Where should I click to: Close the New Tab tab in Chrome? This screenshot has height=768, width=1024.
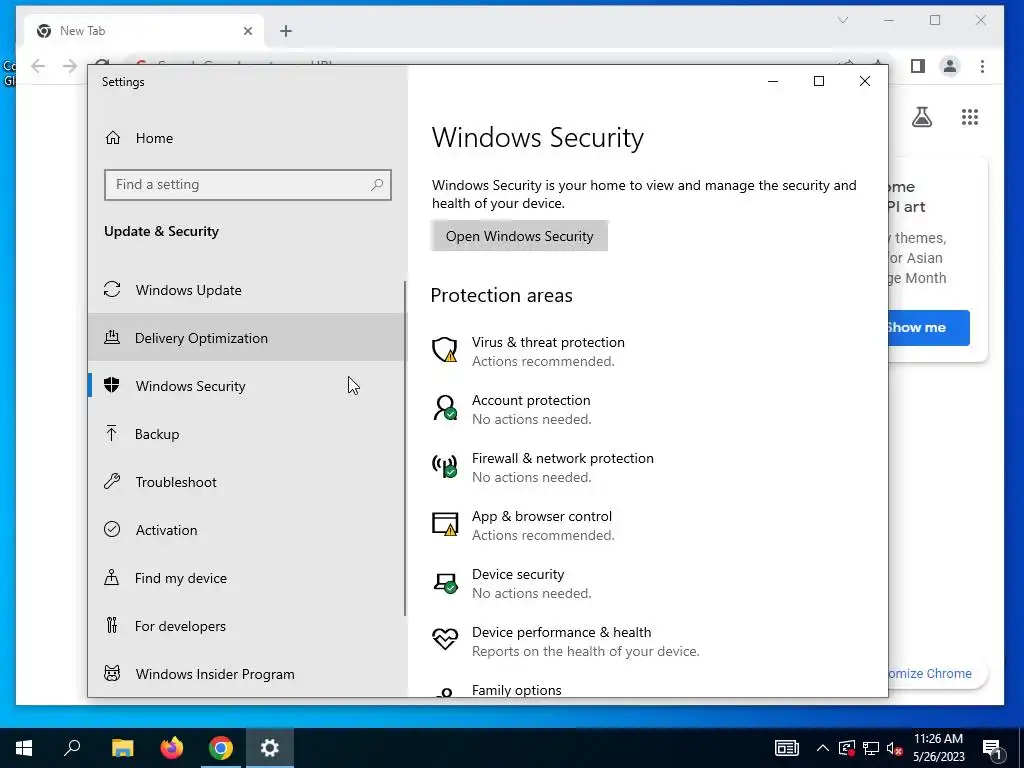(248, 31)
